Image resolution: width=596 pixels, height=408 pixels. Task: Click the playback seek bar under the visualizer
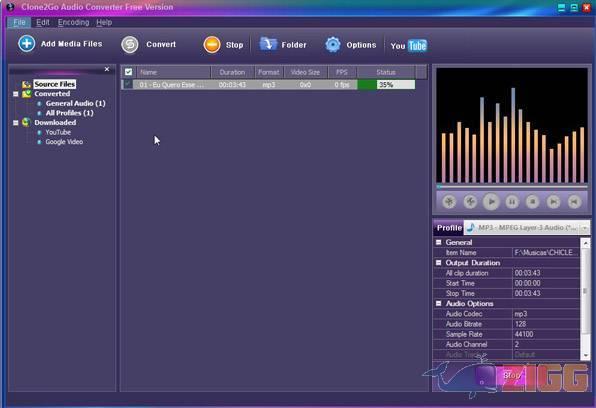[x=512, y=187]
